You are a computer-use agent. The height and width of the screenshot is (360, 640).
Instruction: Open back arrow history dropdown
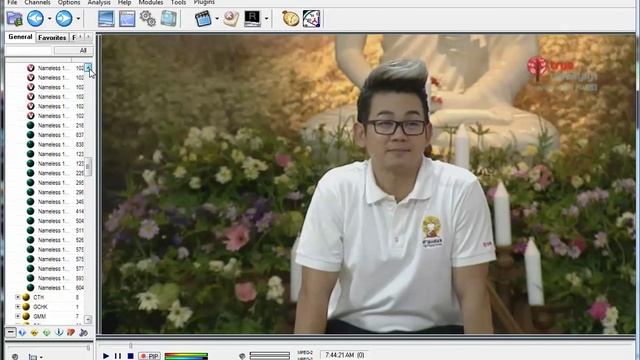[x=49, y=19]
